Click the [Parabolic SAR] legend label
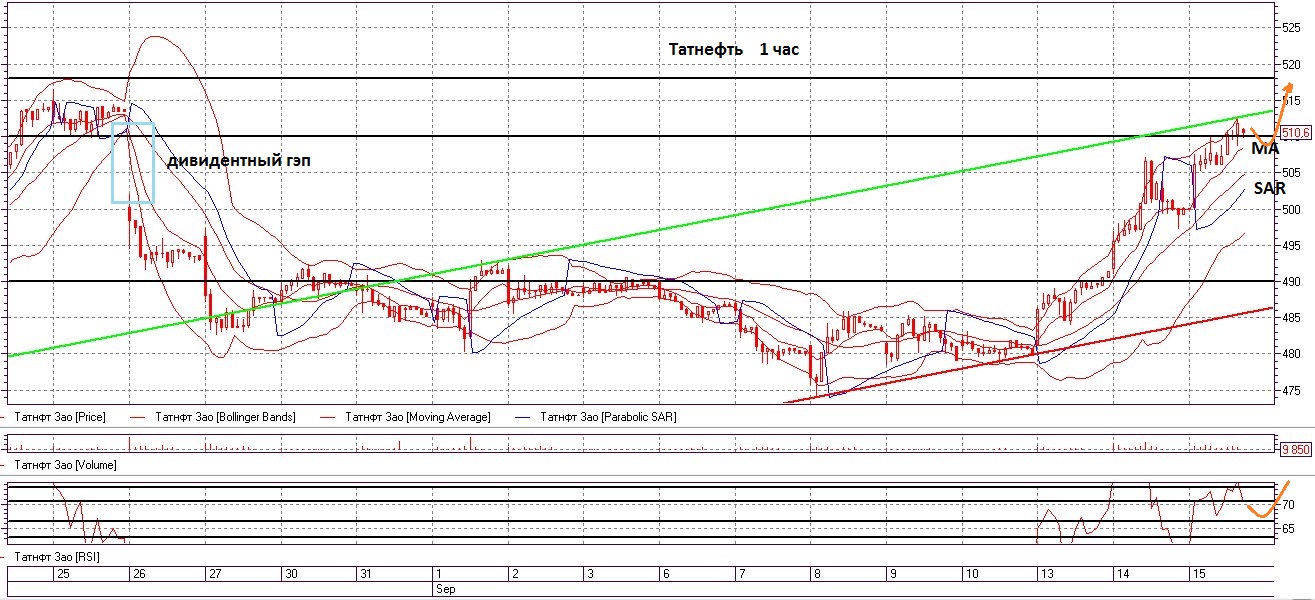Screen dimensions: 1315x600 tap(608, 417)
